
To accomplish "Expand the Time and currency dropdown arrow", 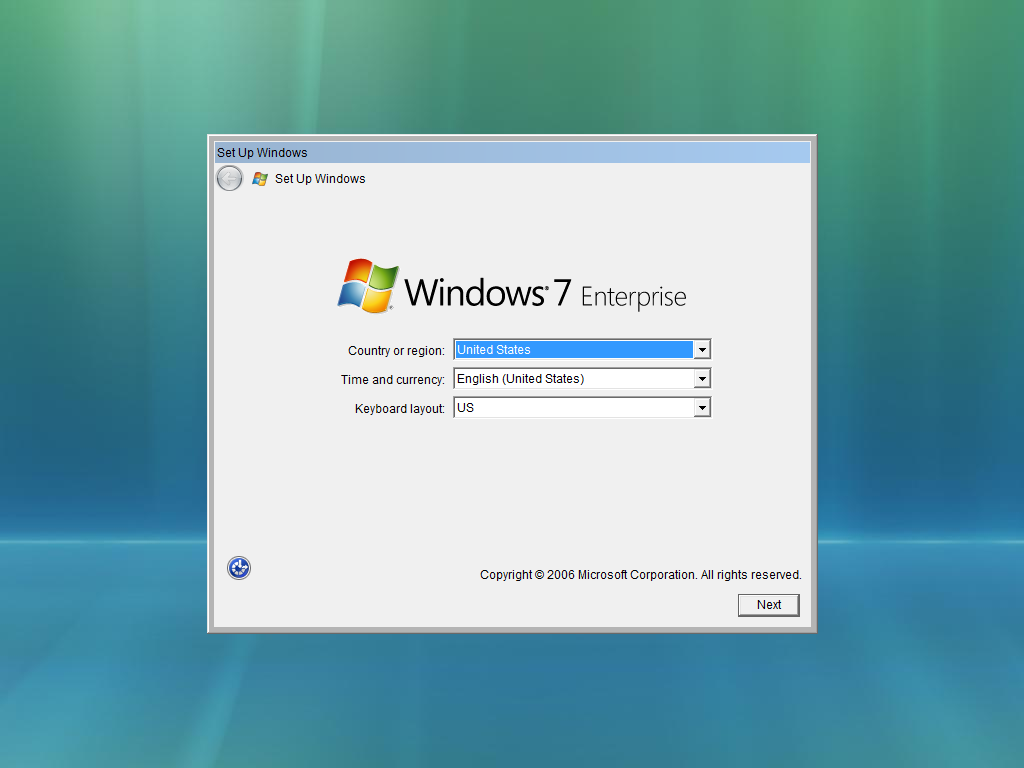I will (702, 379).
